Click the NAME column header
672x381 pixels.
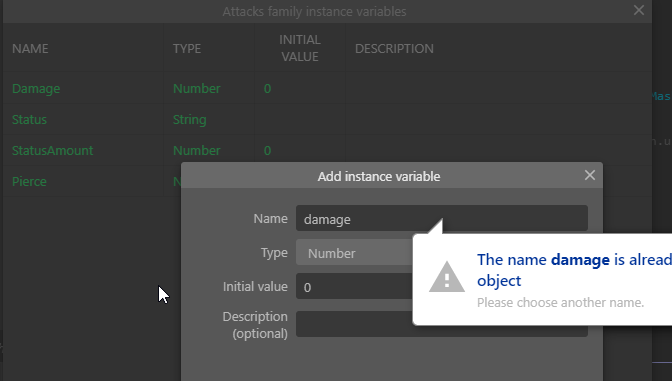coord(30,48)
